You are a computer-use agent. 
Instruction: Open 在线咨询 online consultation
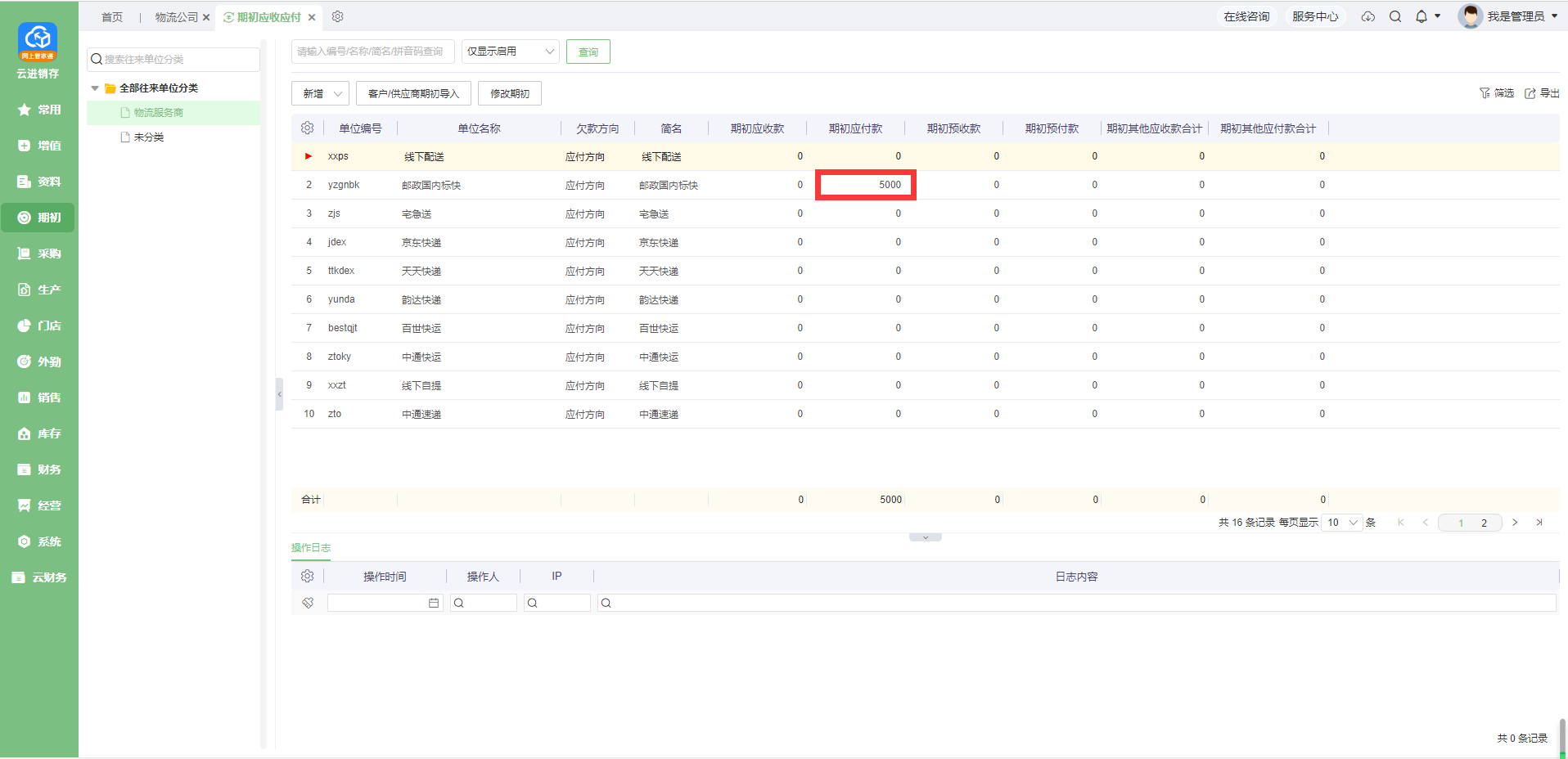coord(1246,16)
